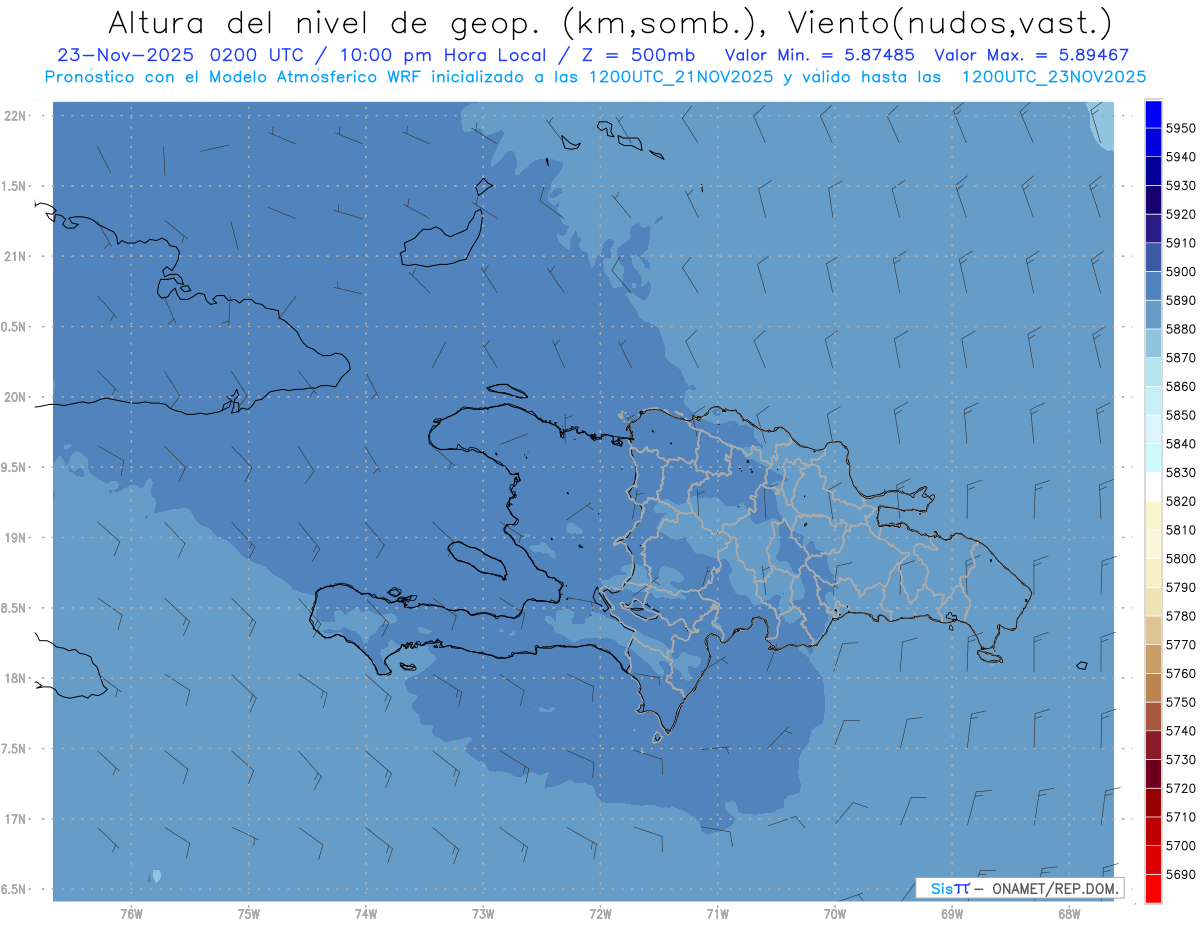The width and height of the screenshot is (1200, 927).
Task: Click the '1200UTC_23NOV2025' valid-until time text
Action: point(1053,77)
